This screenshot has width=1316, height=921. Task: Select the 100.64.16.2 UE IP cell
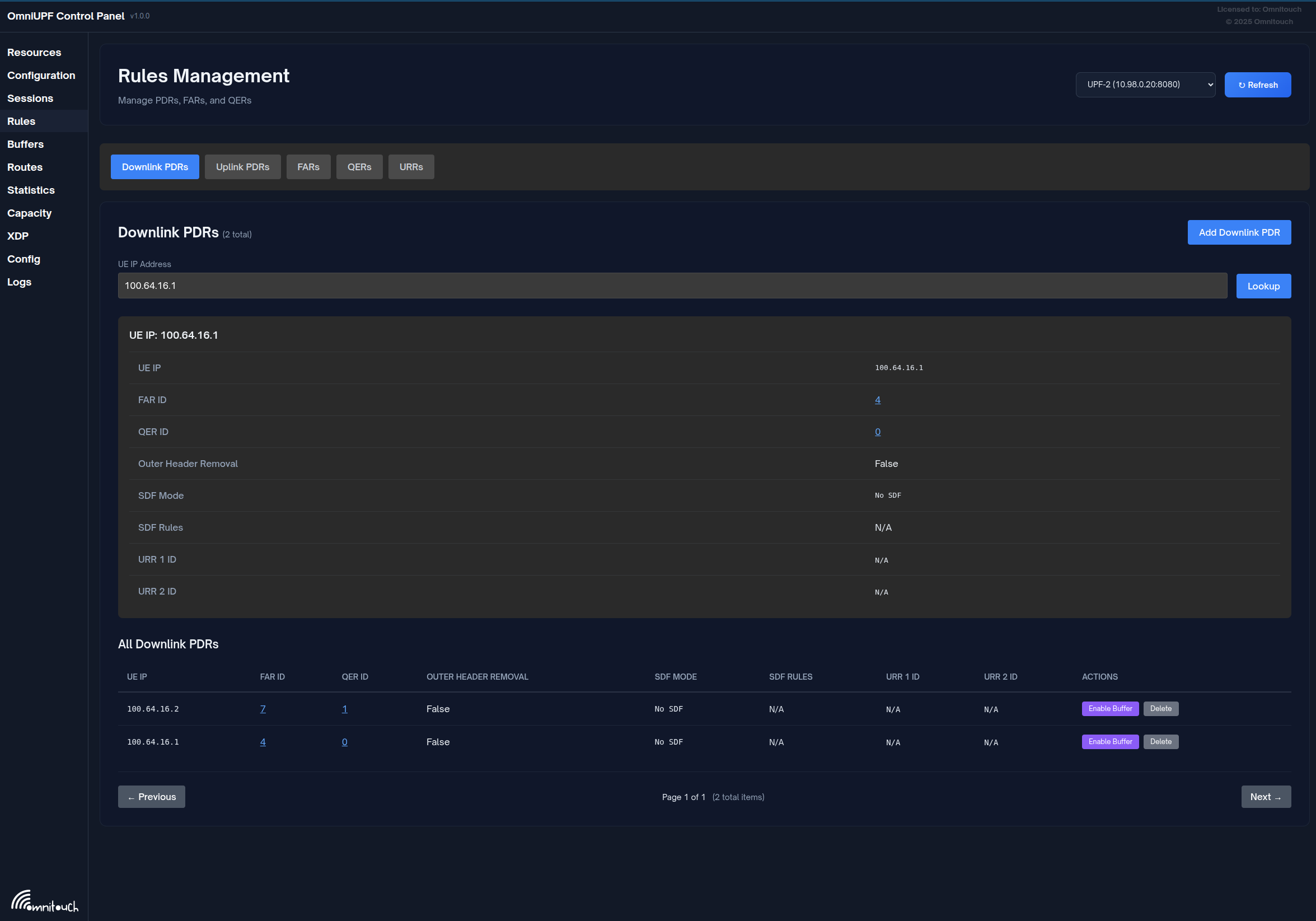153,709
